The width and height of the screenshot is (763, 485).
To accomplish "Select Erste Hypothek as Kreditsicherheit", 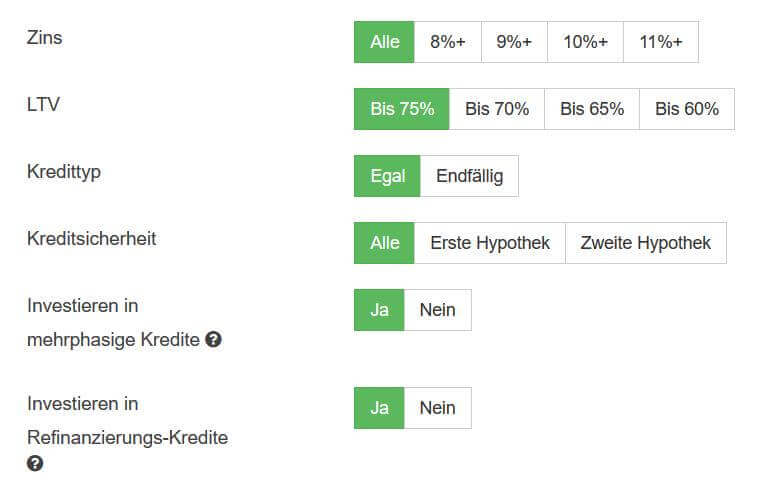I will (490, 243).
